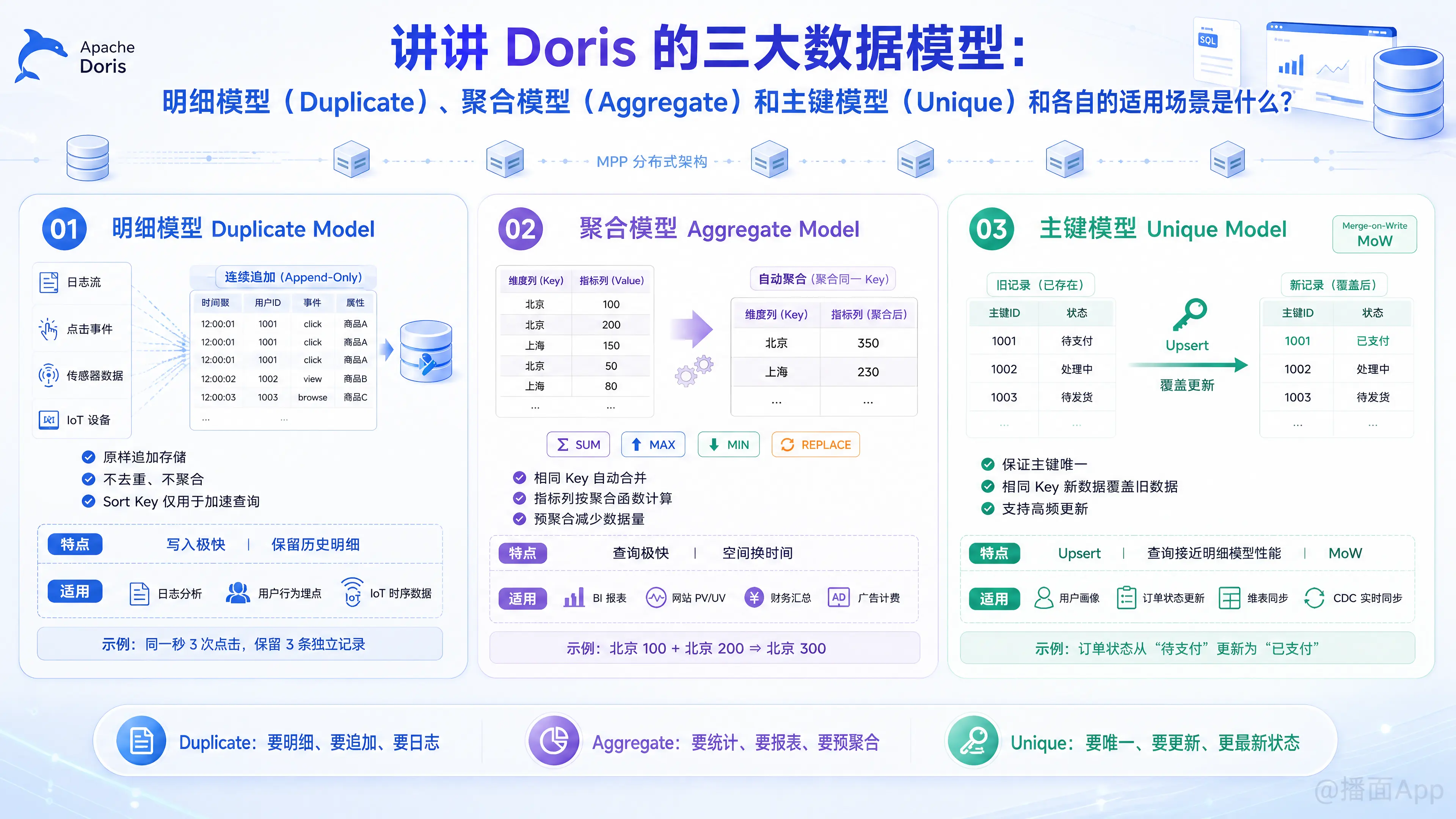Click the checkmark beside Sort Key 仅用于加速查询
Screen dimensions: 1456x819
point(89,501)
